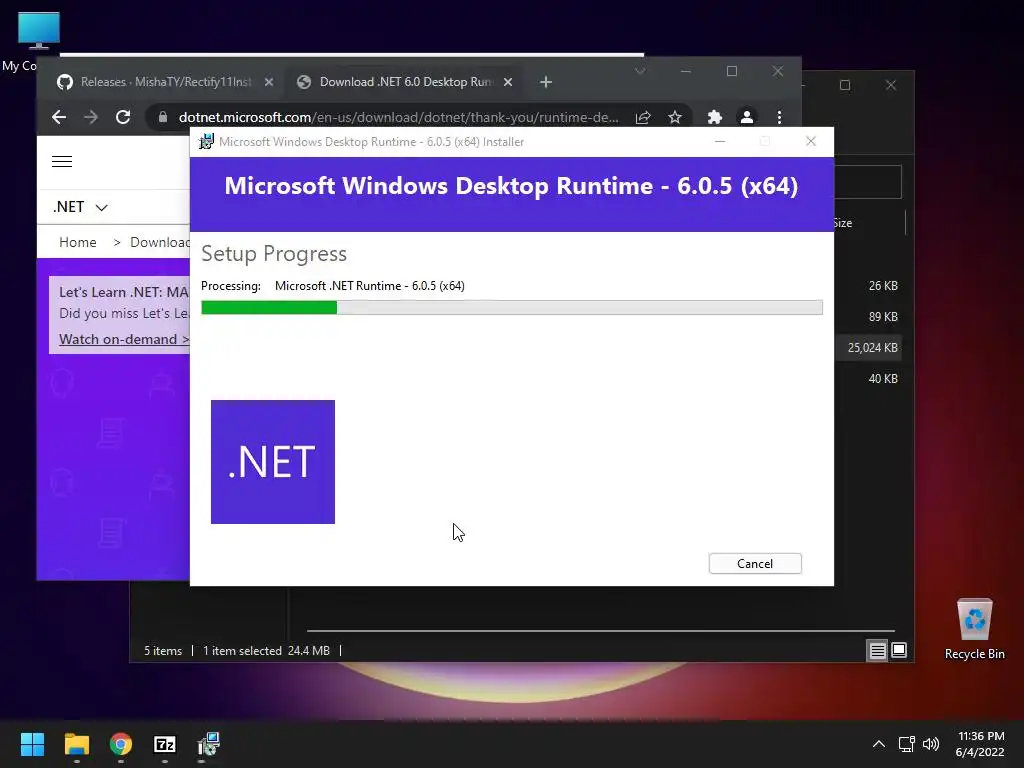This screenshot has height=768, width=1024.
Task: Cancel the .NET Desktop Runtime installation
Action: click(755, 564)
